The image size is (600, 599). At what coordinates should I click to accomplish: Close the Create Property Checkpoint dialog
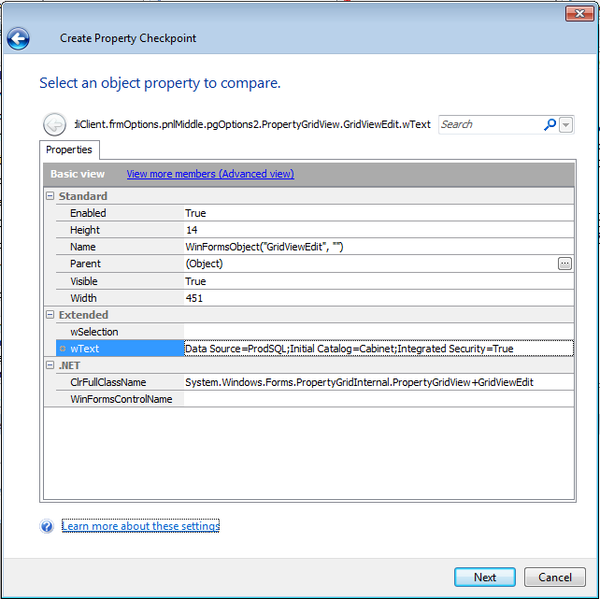tap(576, 13)
